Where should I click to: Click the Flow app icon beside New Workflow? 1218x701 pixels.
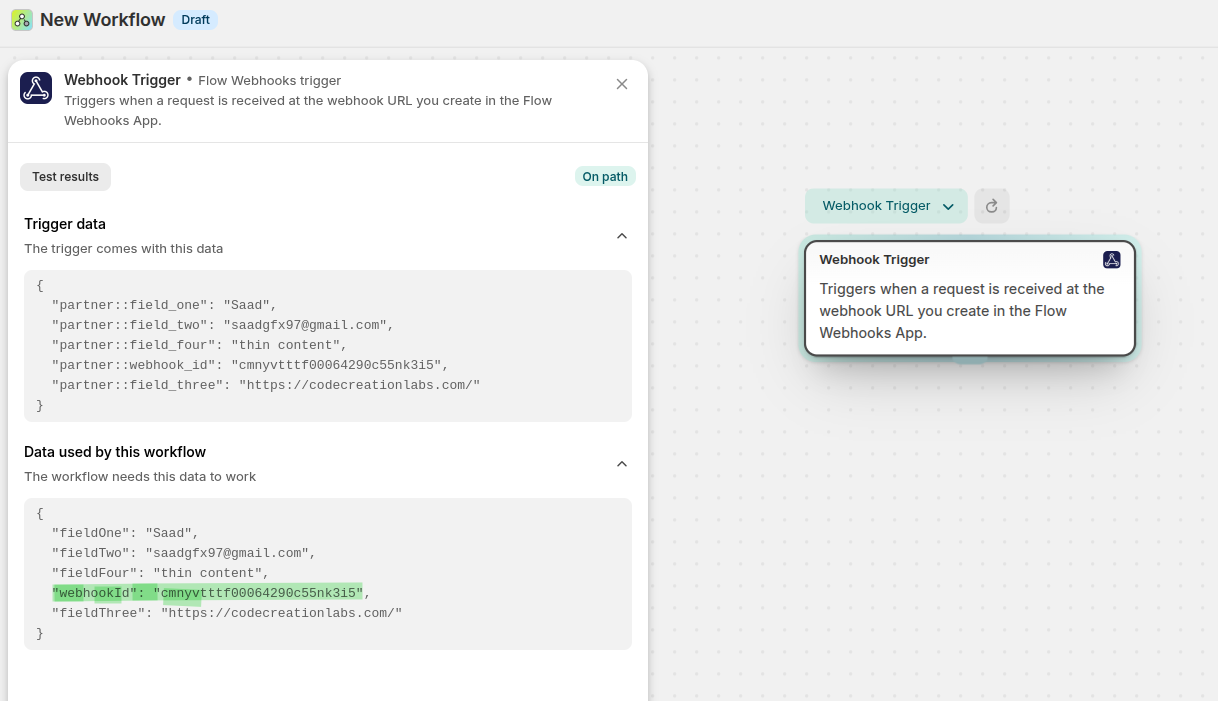tap(22, 20)
